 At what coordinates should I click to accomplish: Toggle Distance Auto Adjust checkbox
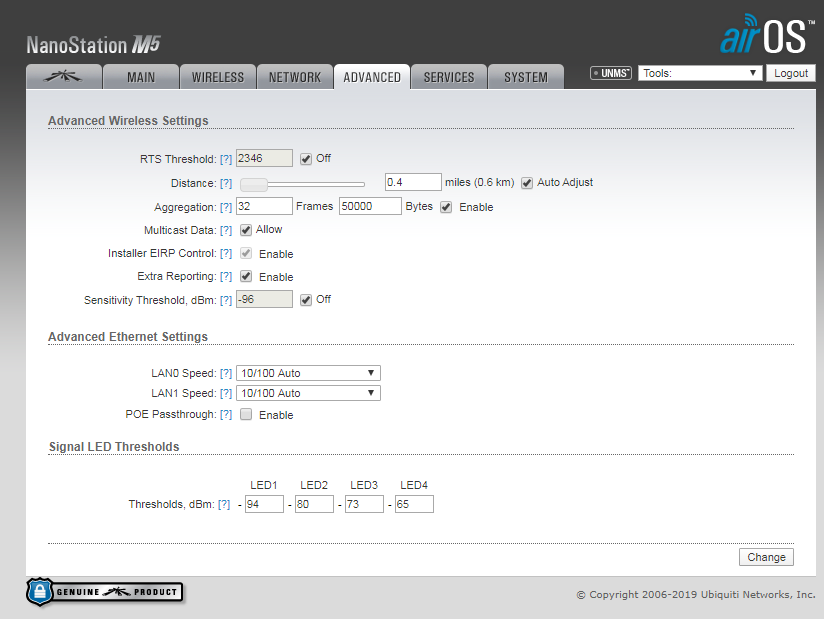tap(527, 183)
